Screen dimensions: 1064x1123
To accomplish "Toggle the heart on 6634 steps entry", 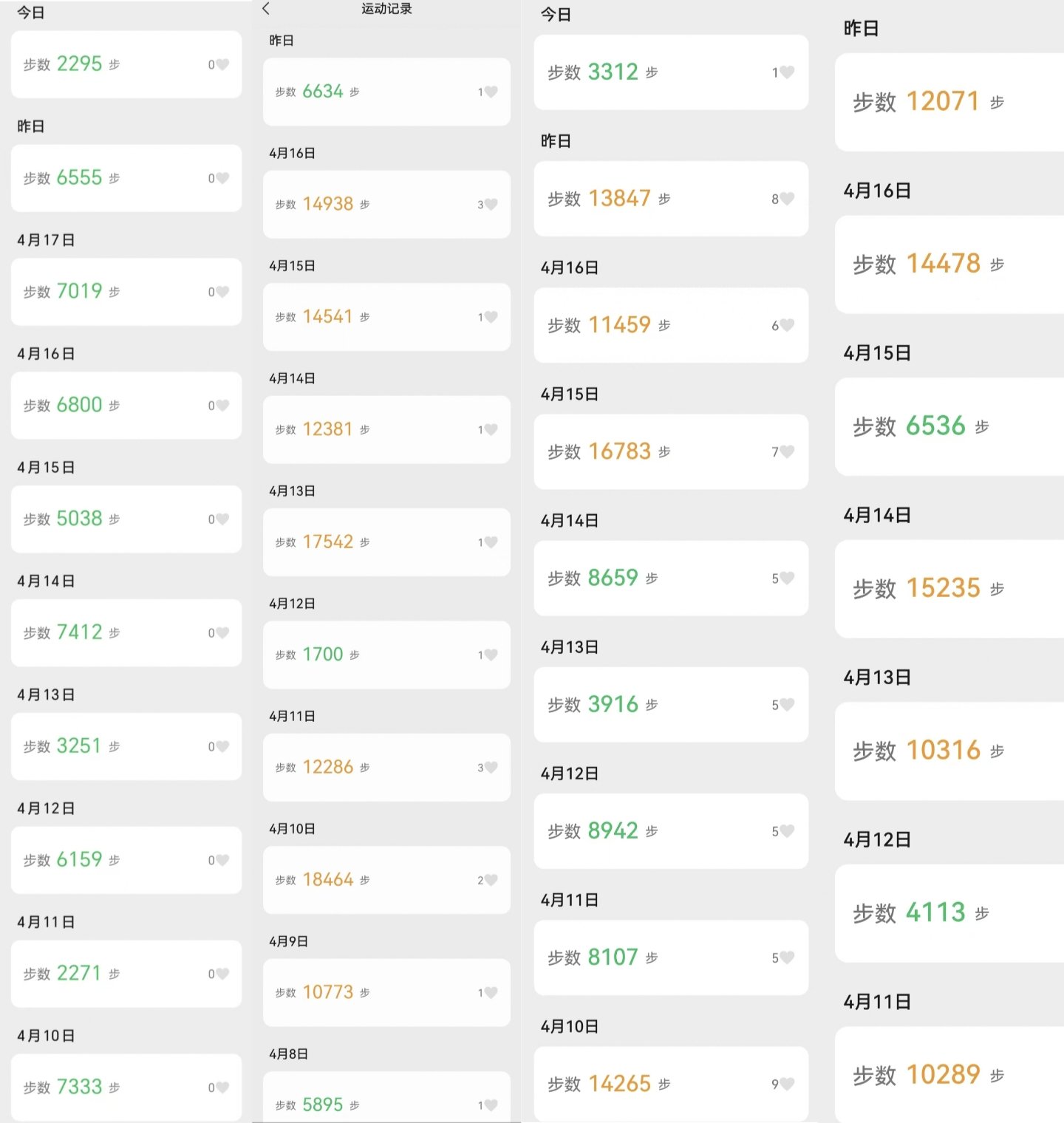I will pos(491,92).
